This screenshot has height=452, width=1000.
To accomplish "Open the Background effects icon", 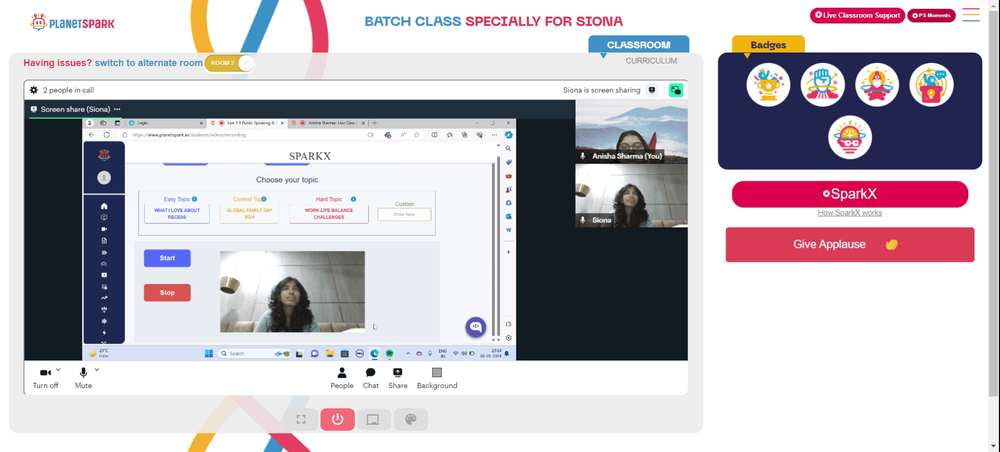I will pyautogui.click(x=437, y=373).
